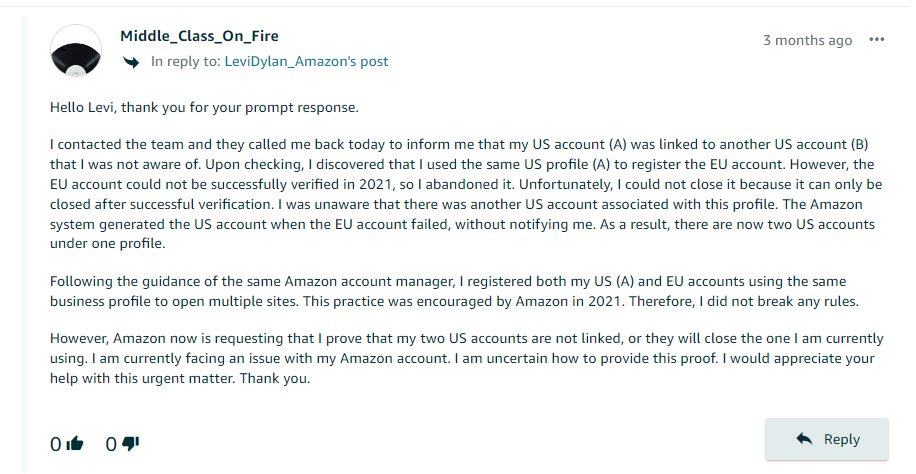Open the three-dot more options menu
The height and width of the screenshot is (474, 916).
876,40
